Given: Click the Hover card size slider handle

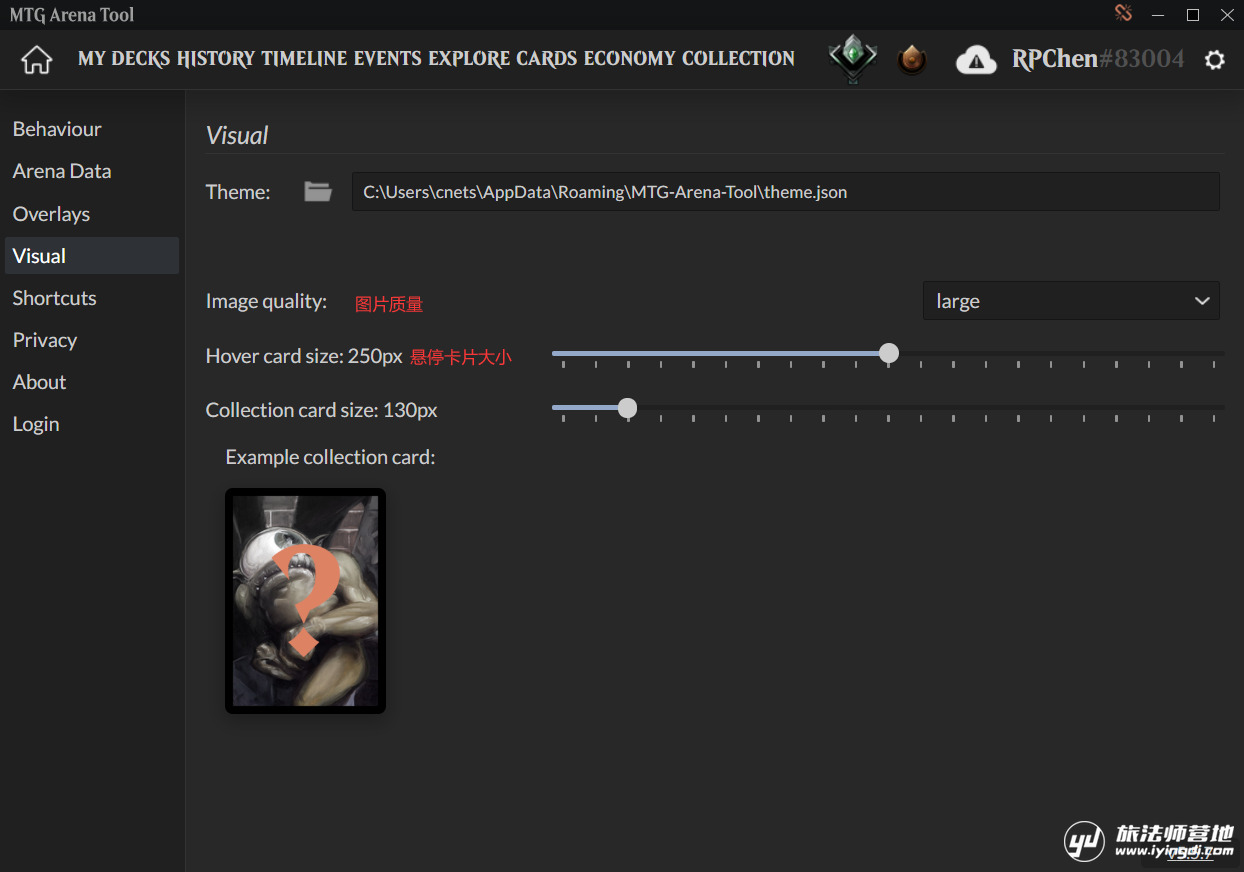Looking at the screenshot, I should click(x=888, y=353).
